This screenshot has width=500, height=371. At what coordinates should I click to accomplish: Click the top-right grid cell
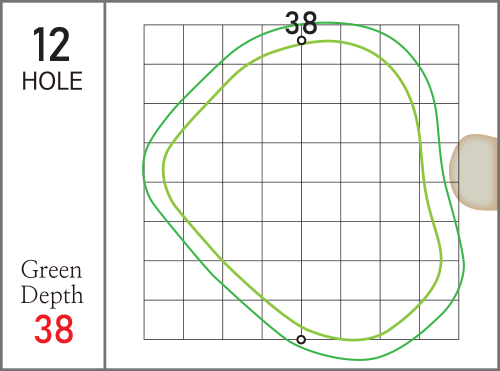pyautogui.click(x=439, y=44)
